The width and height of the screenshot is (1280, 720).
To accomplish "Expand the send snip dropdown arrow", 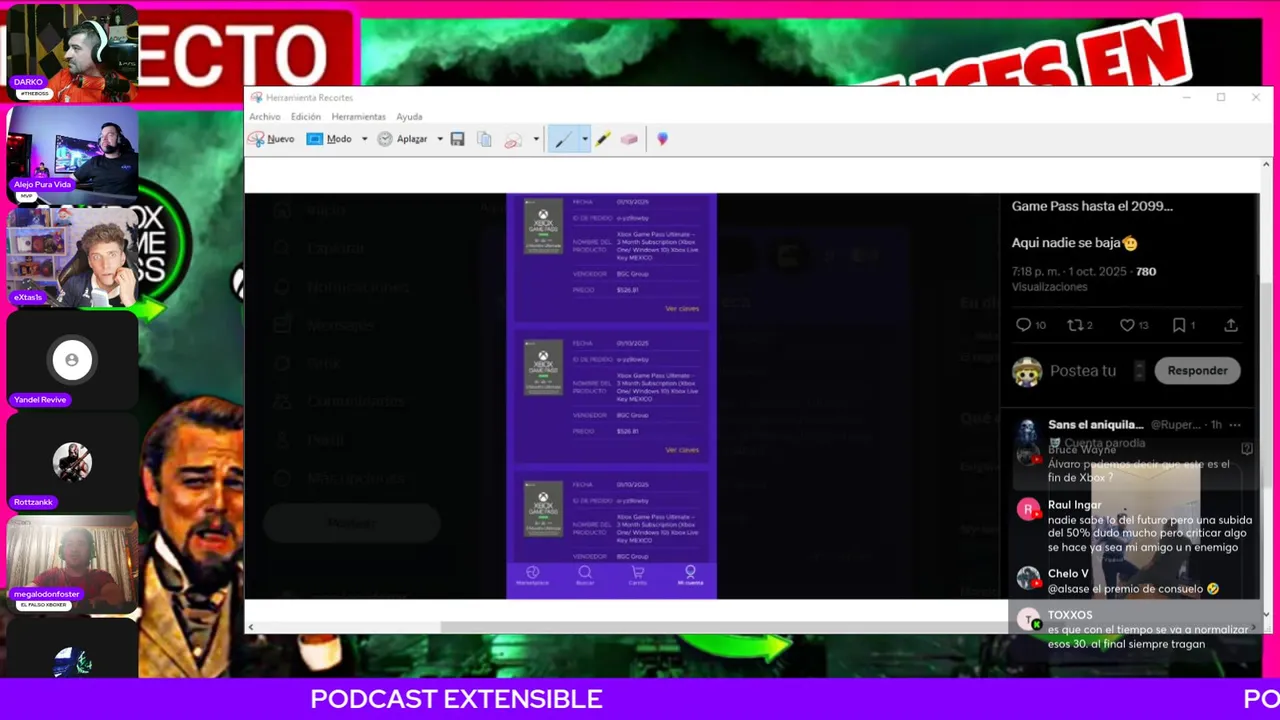I will (x=536, y=139).
